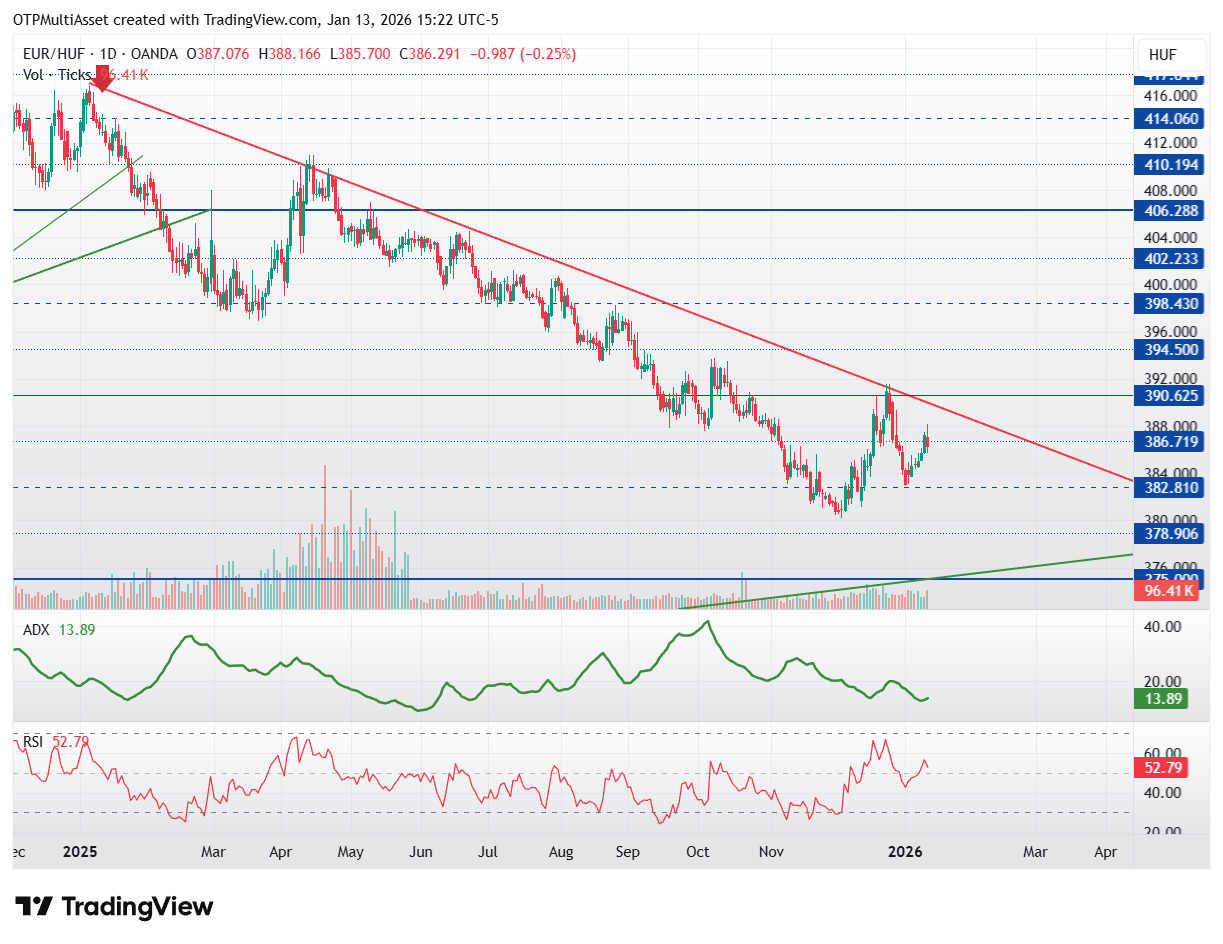Viewport: 1223px width, 944px height.
Task: Click the high value H388.166
Action: click(x=290, y=54)
